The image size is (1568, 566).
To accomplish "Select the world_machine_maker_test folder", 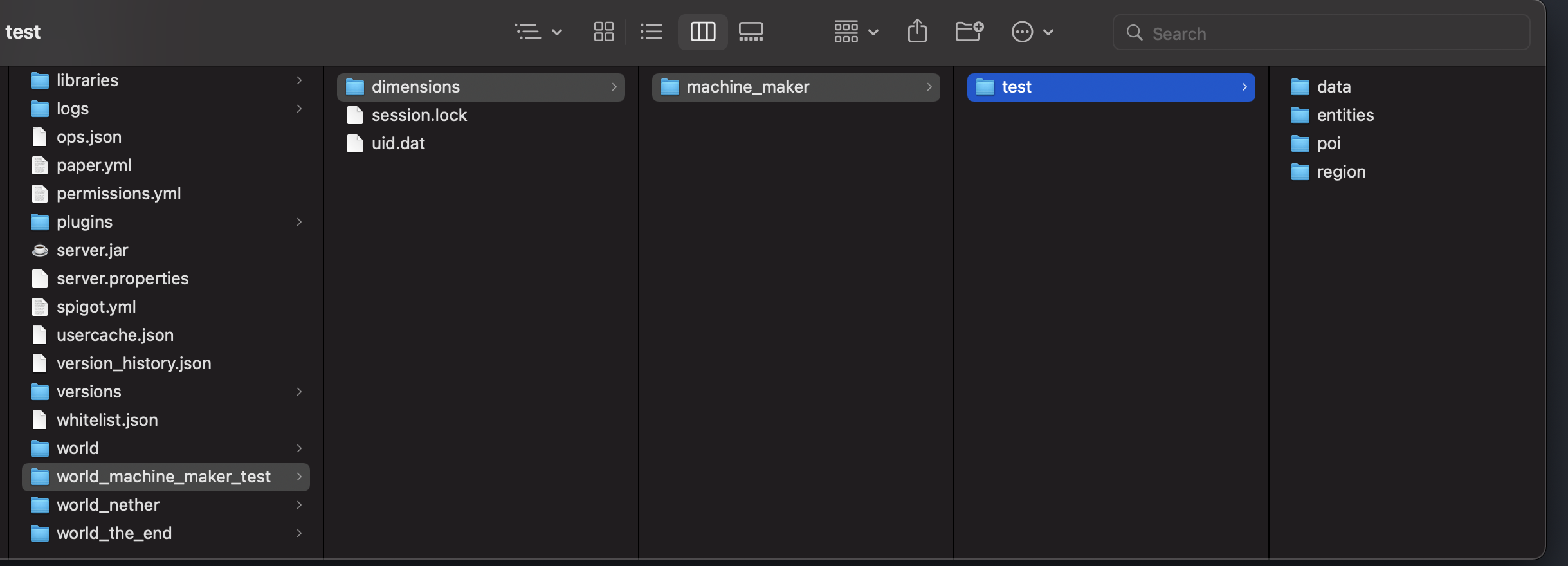I will tap(166, 477).
